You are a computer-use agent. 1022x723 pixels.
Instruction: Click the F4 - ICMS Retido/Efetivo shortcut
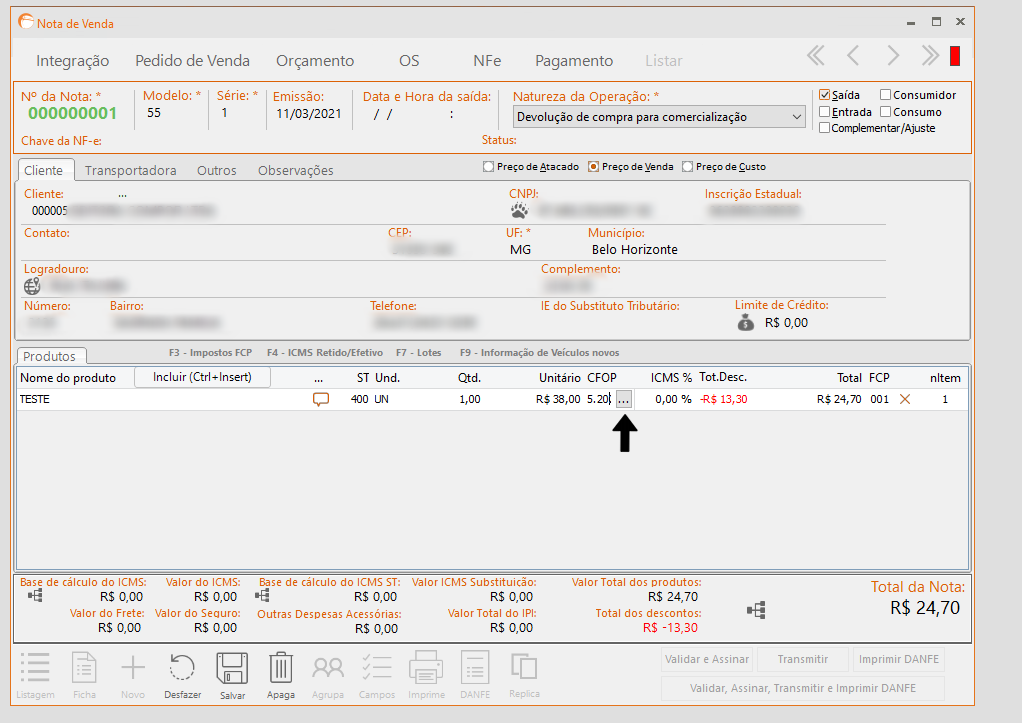(325, 353)
